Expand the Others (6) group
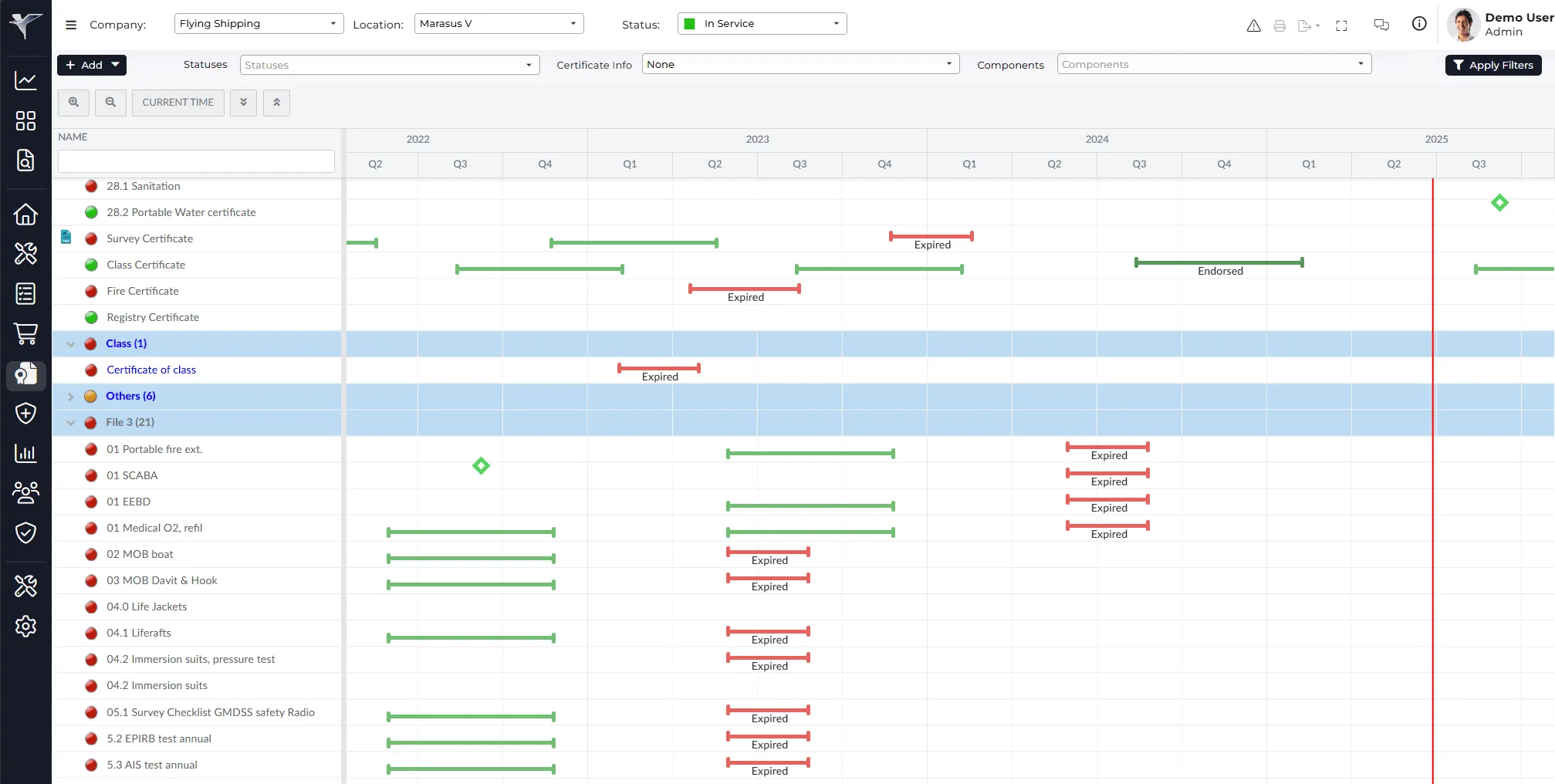 [71, 397]
